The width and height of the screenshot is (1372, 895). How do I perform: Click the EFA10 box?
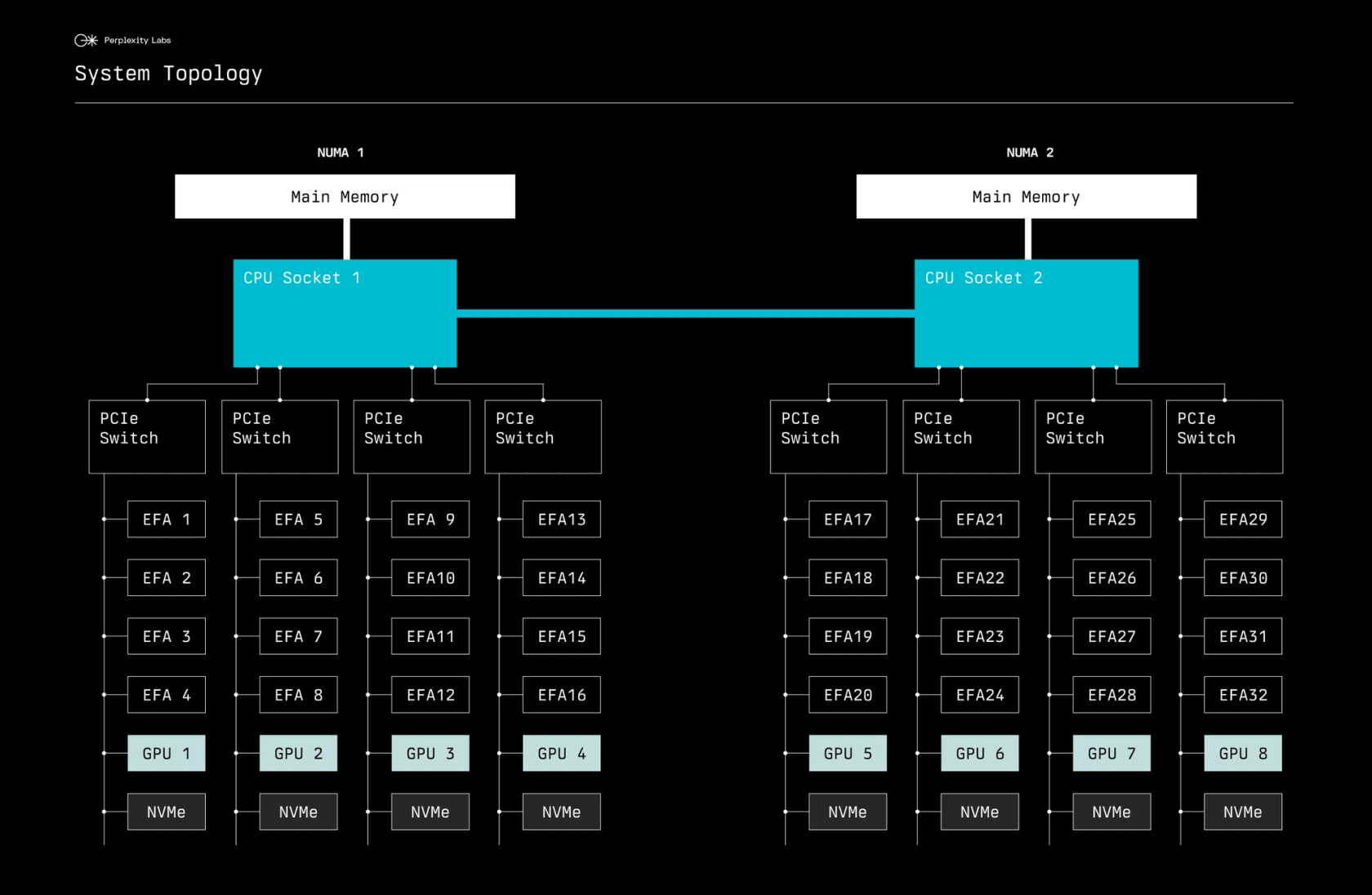(x=430, y=577)
